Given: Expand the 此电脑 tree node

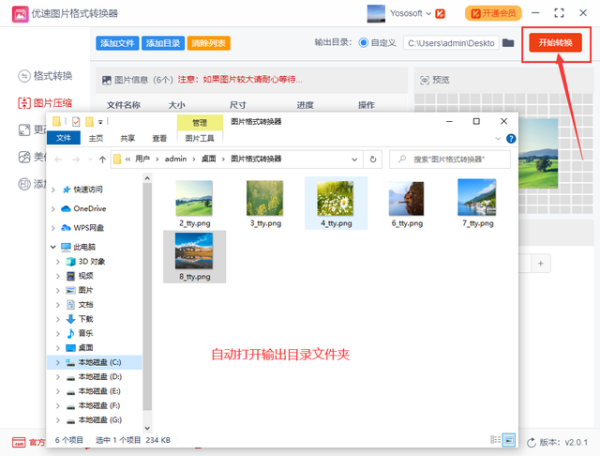Looking at the screenshot, I should coord(54,247).
